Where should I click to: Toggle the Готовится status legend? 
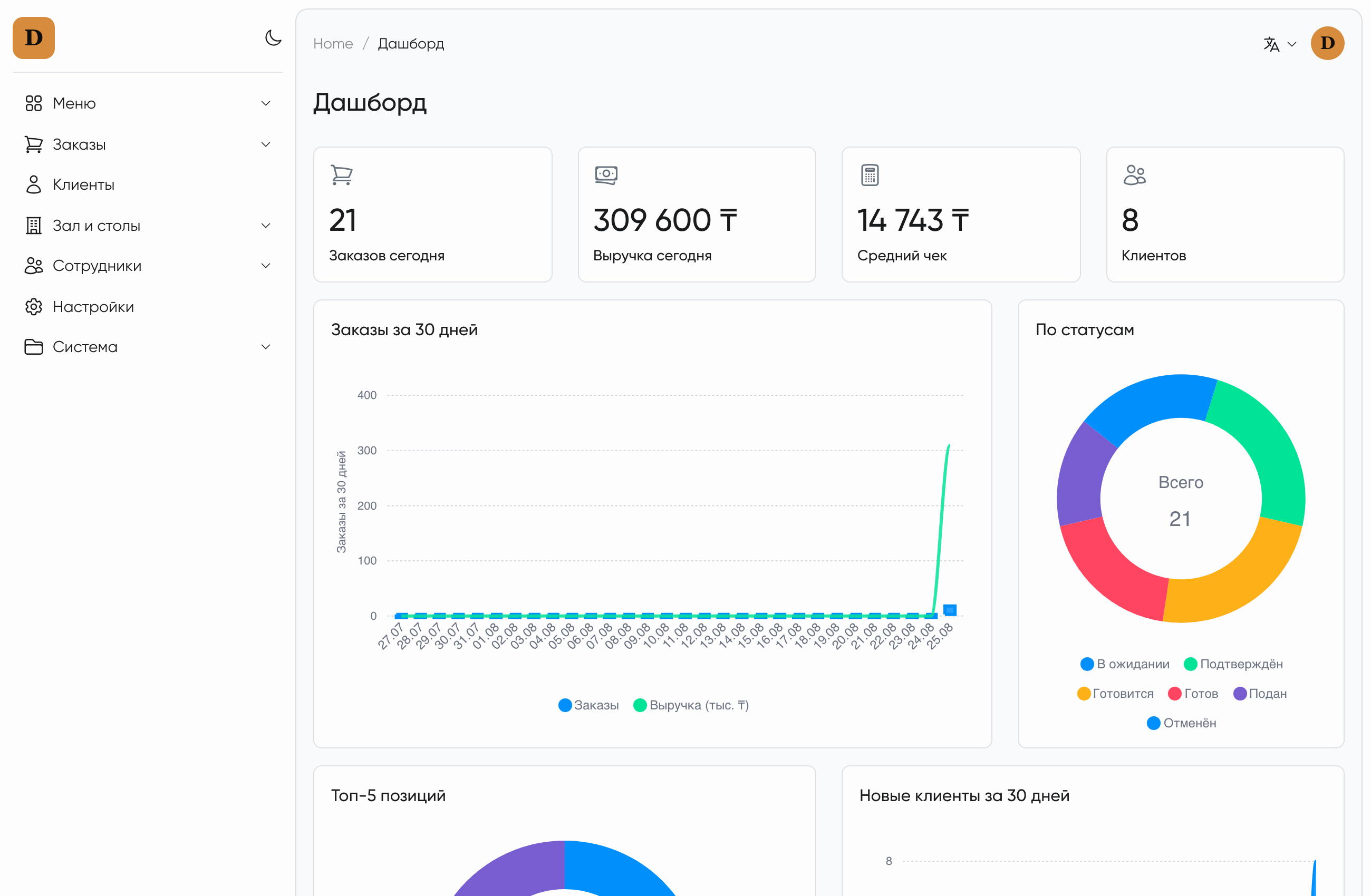click(x=1116, y=694)
